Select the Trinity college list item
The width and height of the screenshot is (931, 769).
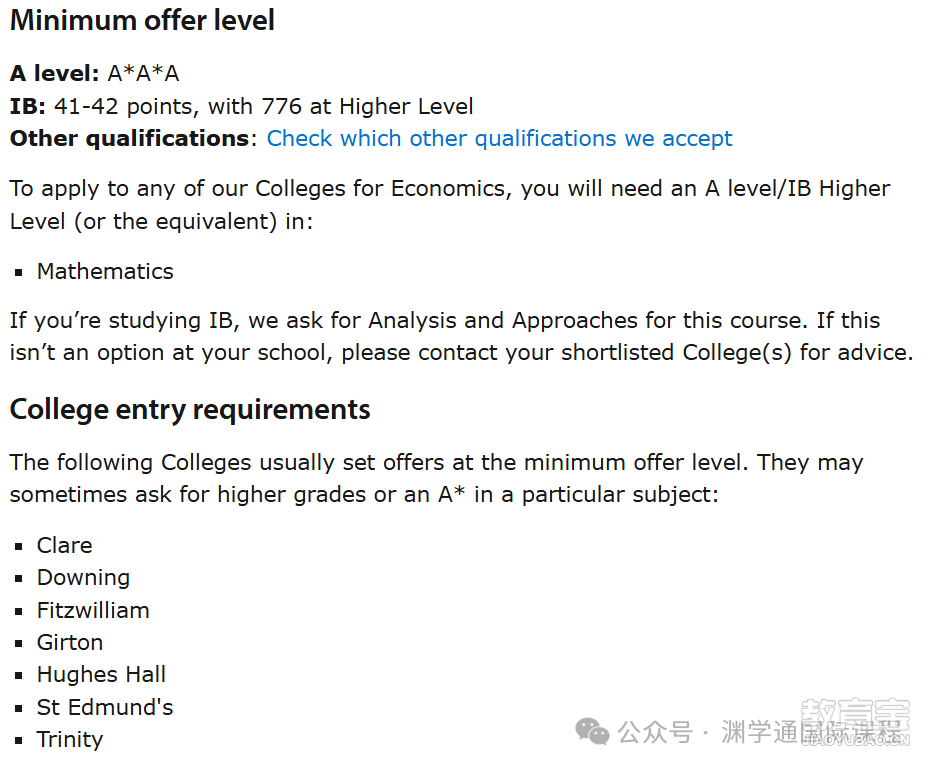click(70, 740)
